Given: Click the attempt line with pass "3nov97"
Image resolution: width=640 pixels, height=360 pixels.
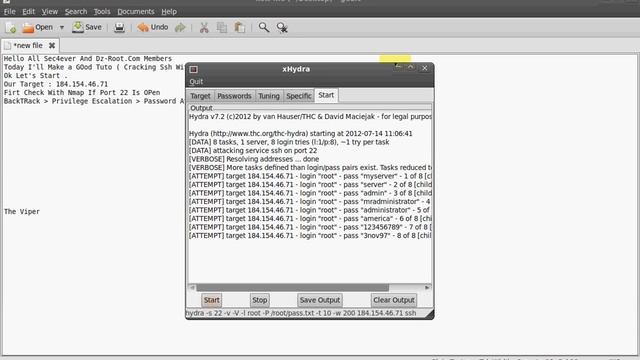Looking at the screenshot, I should coord(310,236).
